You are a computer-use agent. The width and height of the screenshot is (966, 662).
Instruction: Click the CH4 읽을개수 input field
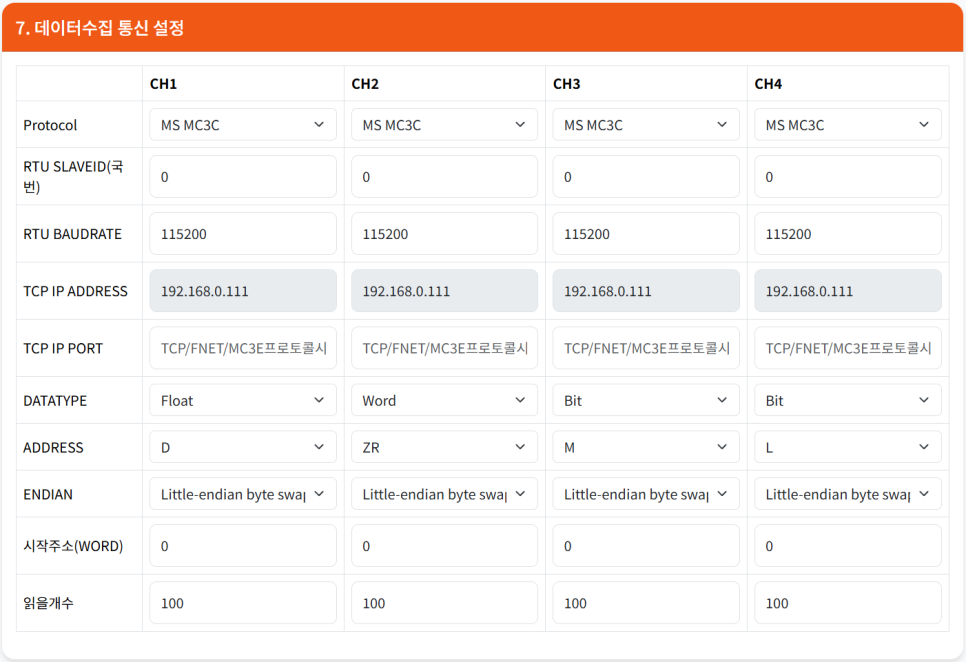[848, 603]
